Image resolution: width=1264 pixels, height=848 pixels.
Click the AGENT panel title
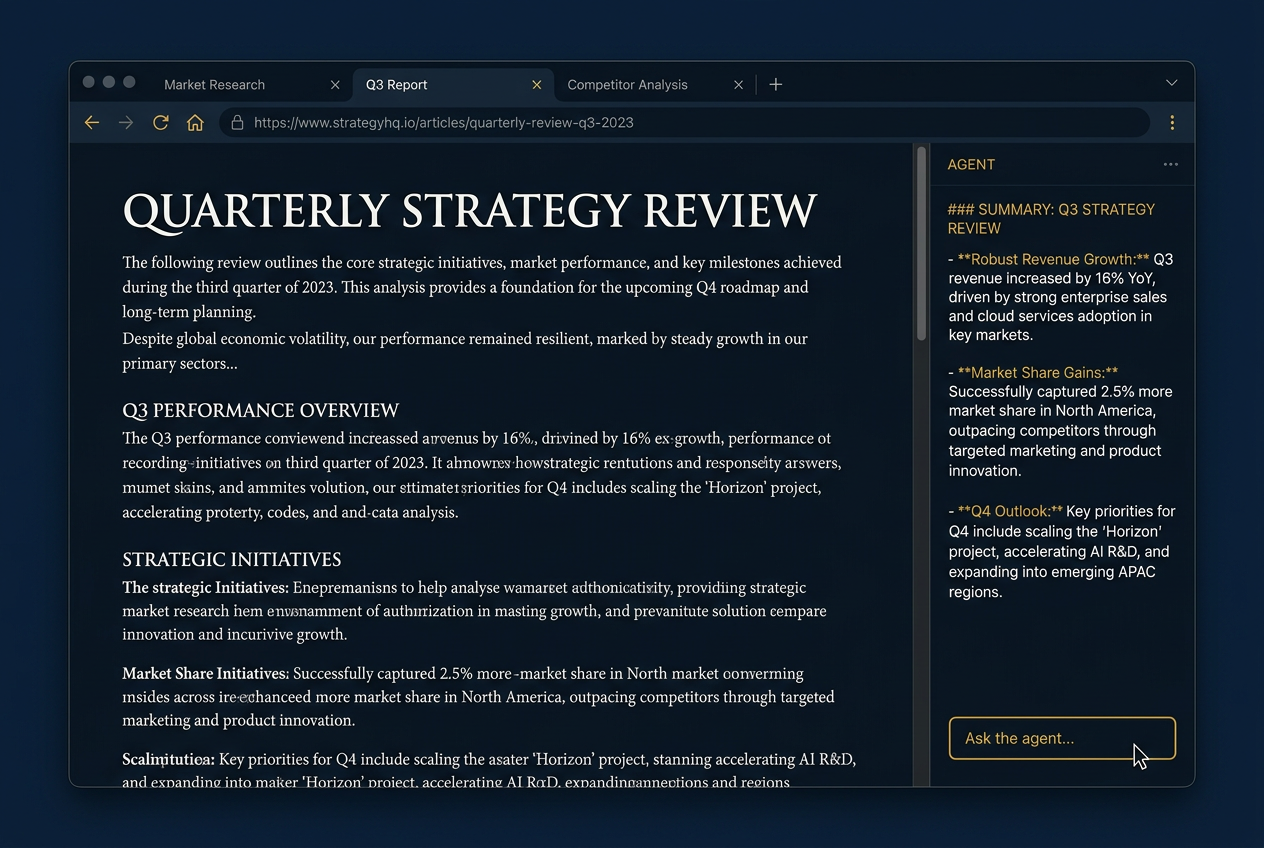point(971,165)
